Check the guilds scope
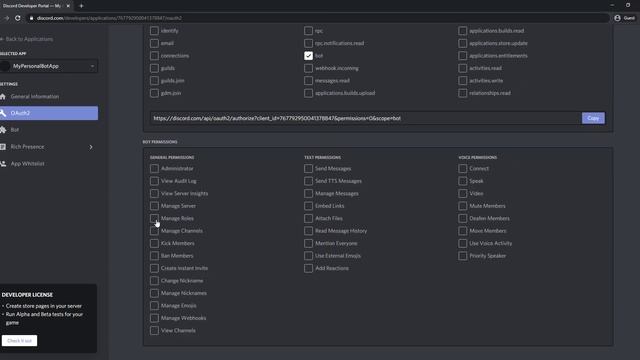This screenshot has height=360, width=640. point(154,68)
